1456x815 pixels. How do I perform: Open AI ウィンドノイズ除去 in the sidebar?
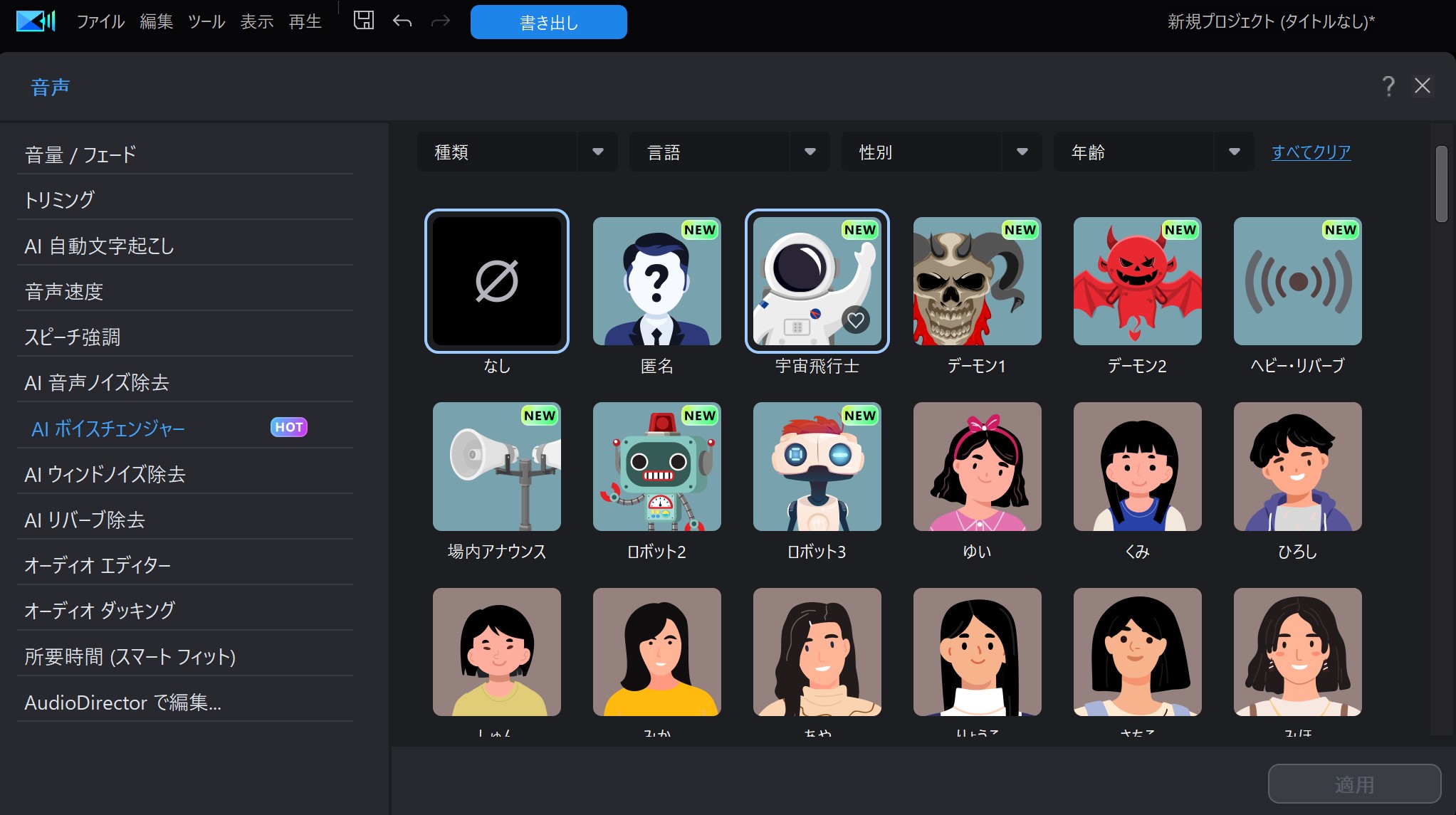[105, 474]
